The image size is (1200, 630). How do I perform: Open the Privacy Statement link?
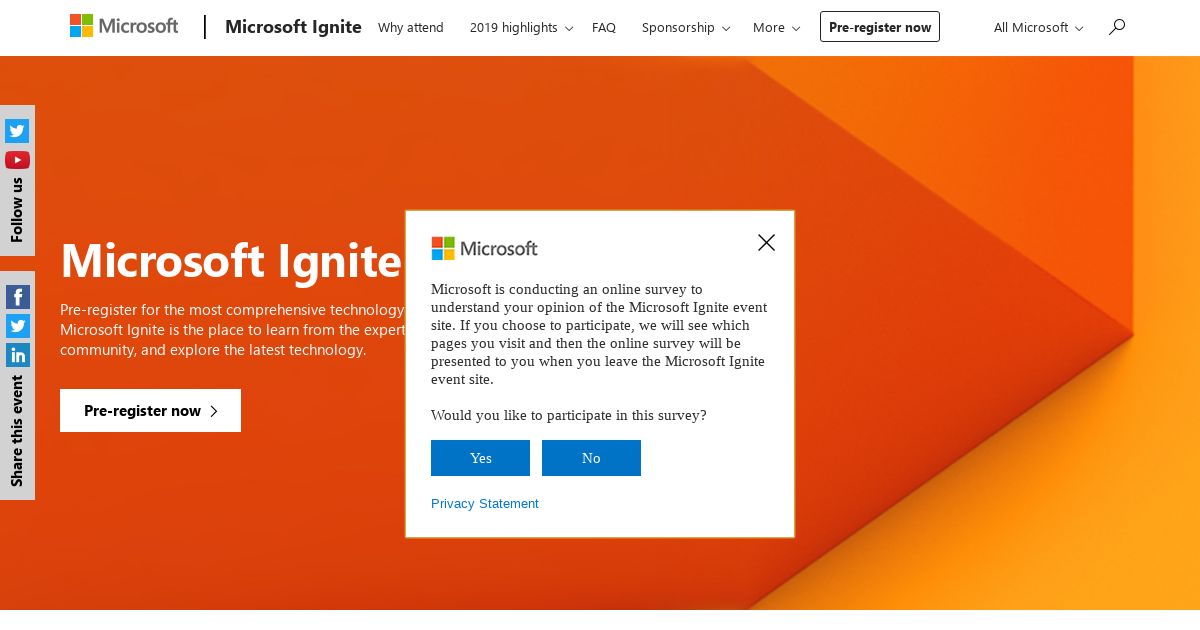click(x=485, y=504)
